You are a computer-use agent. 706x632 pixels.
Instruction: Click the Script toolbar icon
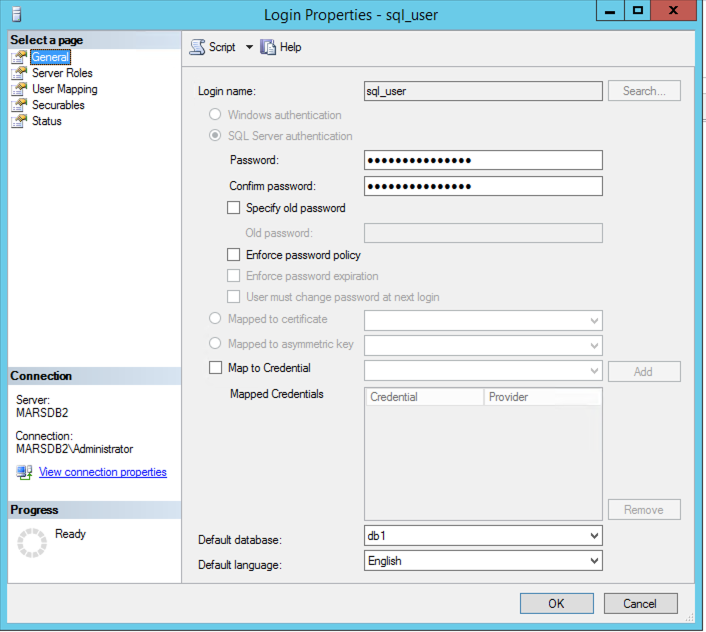click(197, 47)
